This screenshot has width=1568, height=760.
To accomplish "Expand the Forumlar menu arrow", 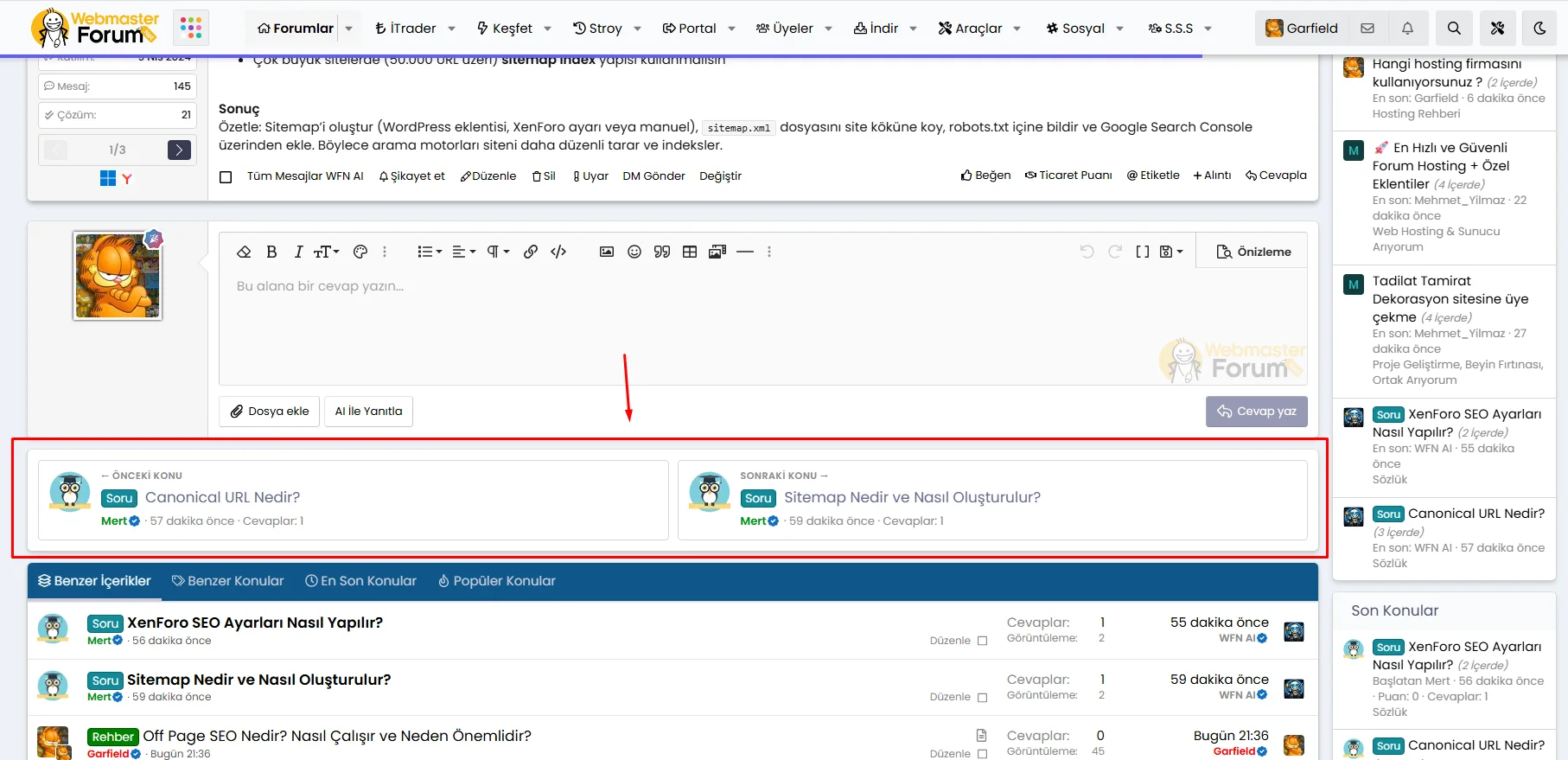I will point(349,29).
